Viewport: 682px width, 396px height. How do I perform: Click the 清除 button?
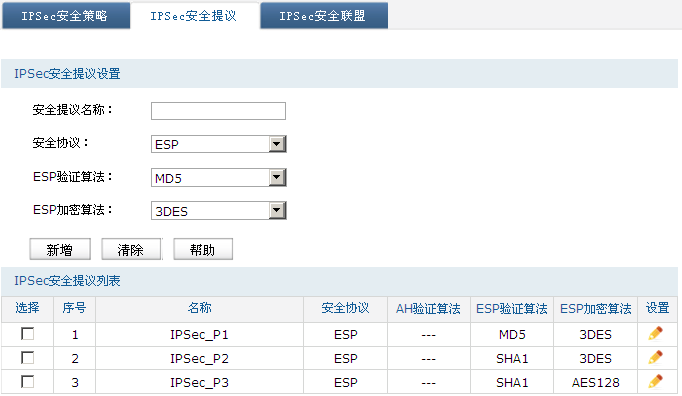(131, 249)
